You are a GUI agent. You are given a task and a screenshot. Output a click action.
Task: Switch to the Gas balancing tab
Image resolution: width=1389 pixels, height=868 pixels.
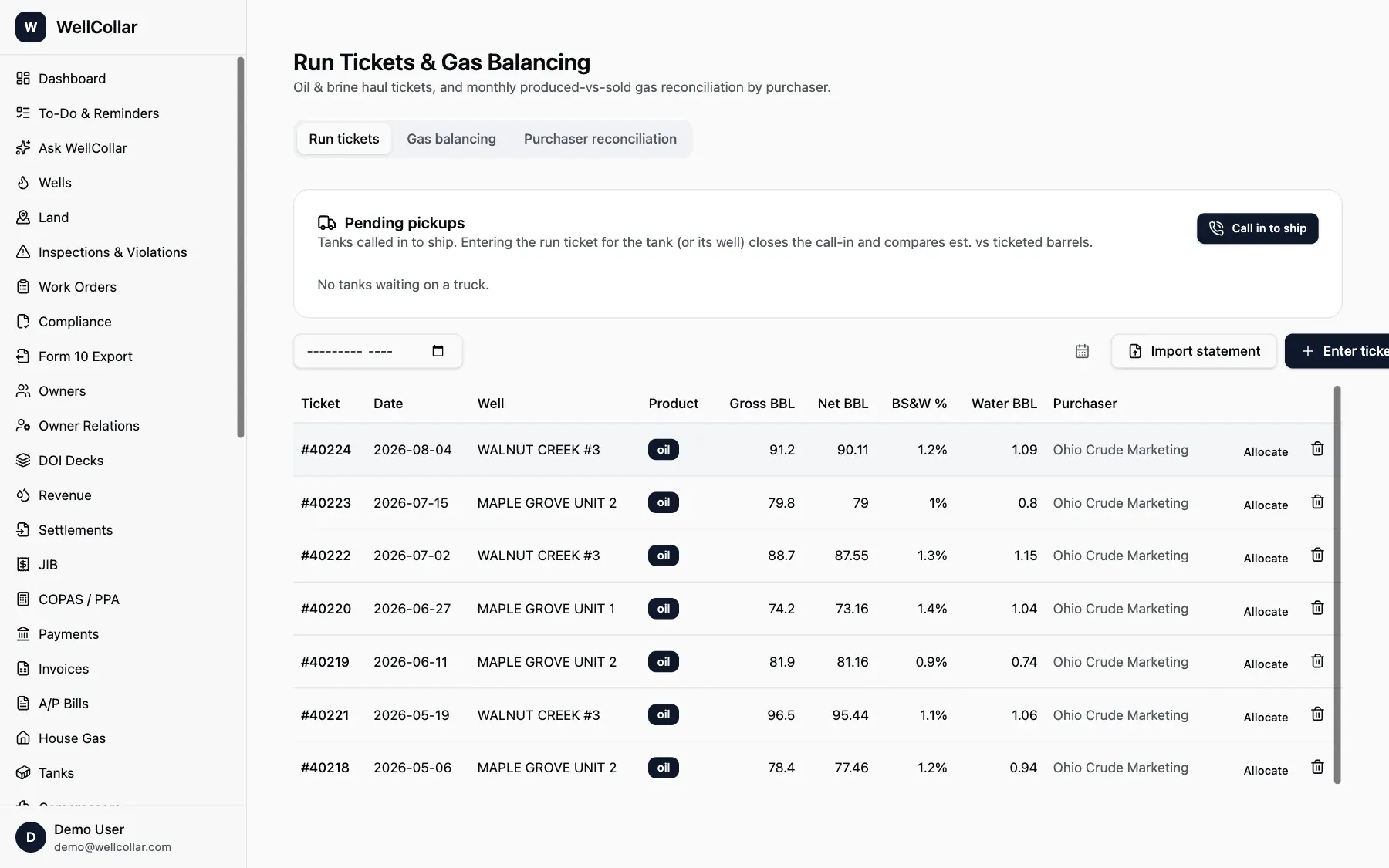pos(451,139)
